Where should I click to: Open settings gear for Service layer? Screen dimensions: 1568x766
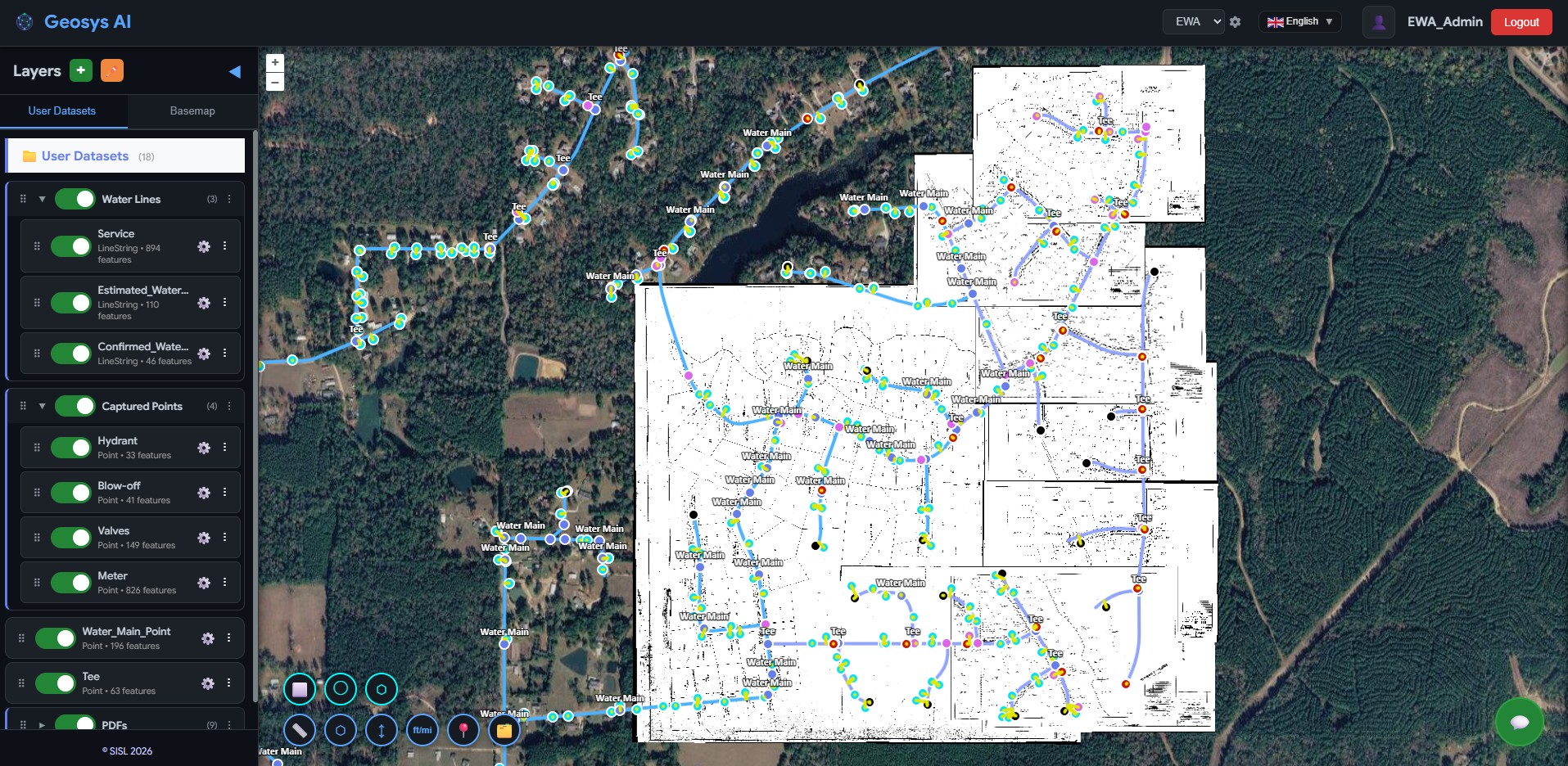[204, 246]
